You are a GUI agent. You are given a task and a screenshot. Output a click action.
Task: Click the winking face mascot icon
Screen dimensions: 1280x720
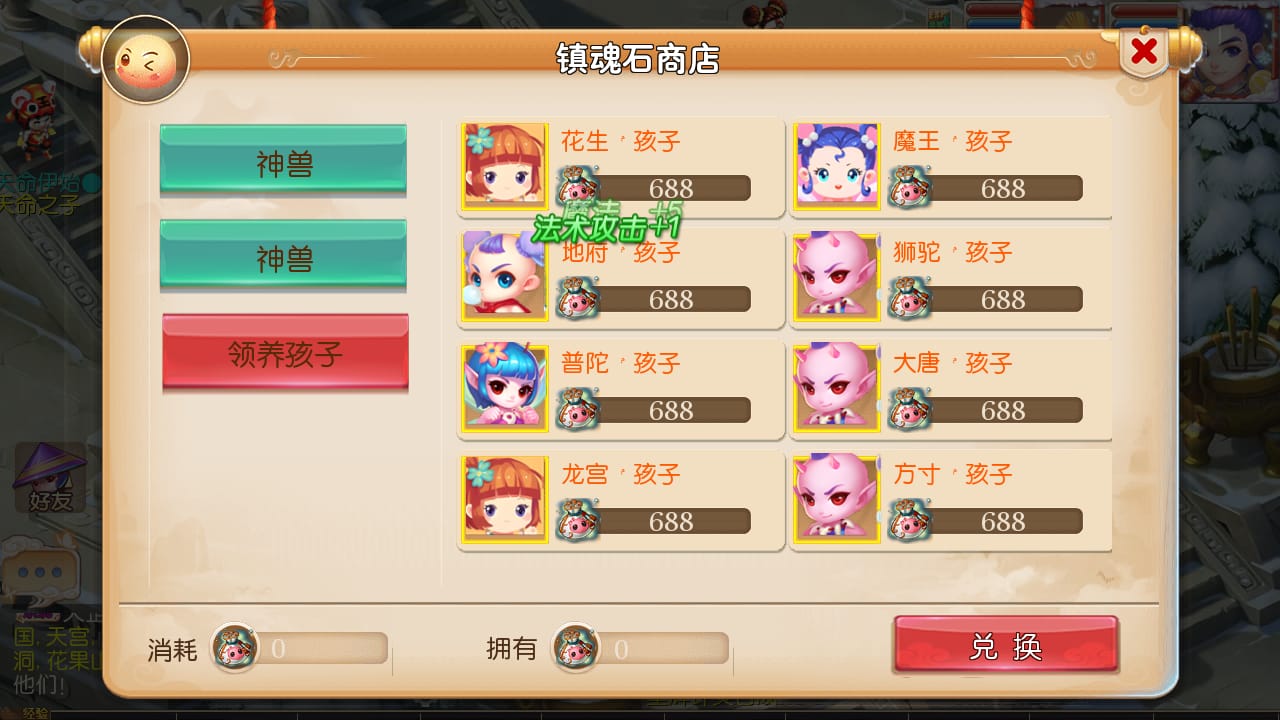click(x=146, y=60)
